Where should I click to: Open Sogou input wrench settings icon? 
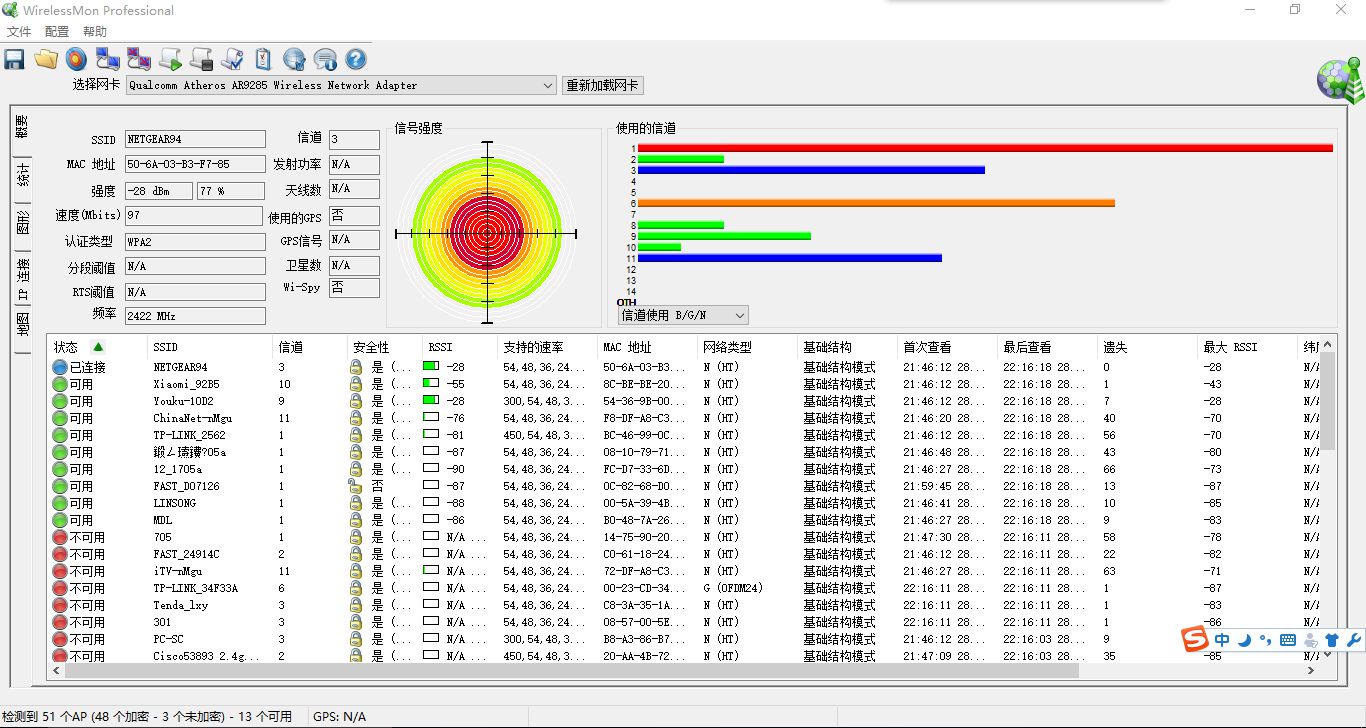pyautogui.click(x=1354, y=640)
